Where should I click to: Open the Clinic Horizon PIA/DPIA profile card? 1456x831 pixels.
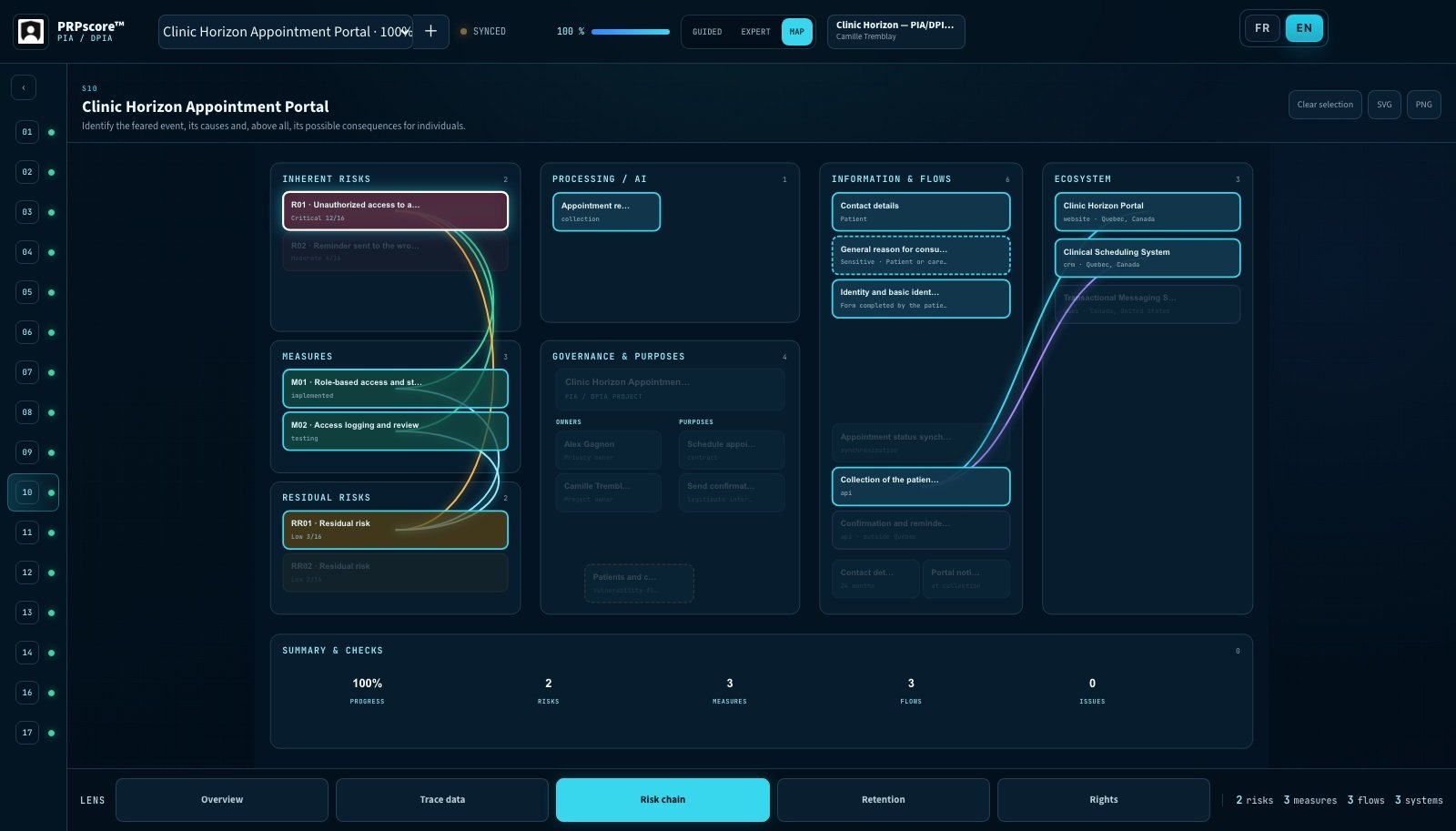[x=895, y=31]
